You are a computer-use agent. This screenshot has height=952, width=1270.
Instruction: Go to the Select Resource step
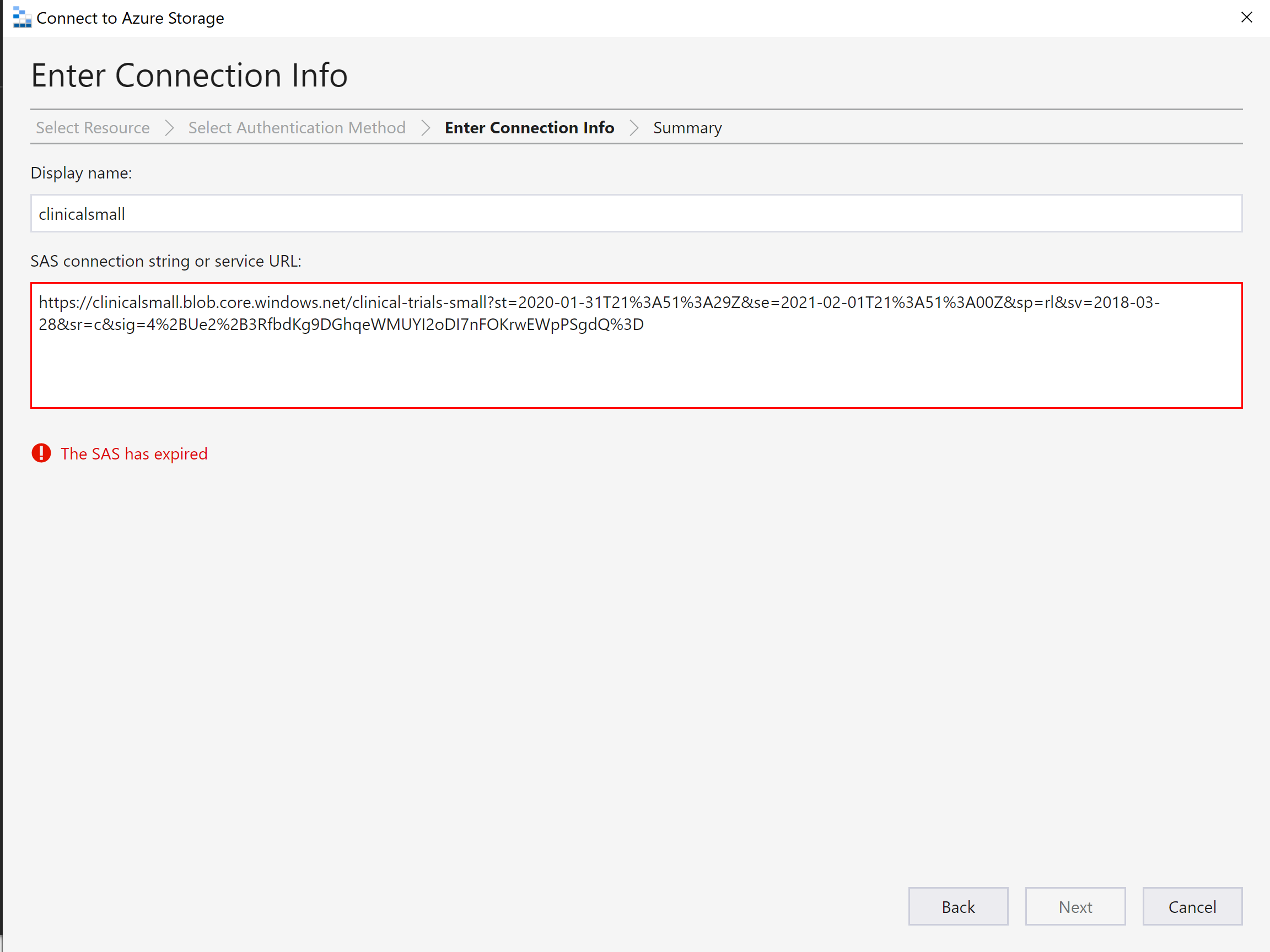point(93,127)
